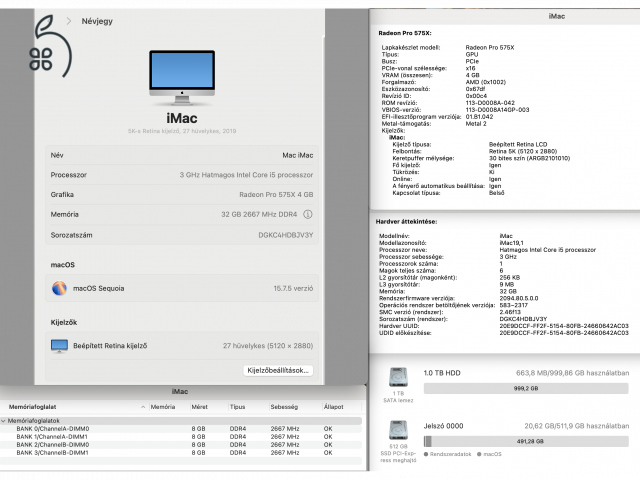Click the iMac19,1 model identifier value
Screen dimensions: 640x480
[x=511, y=243]
